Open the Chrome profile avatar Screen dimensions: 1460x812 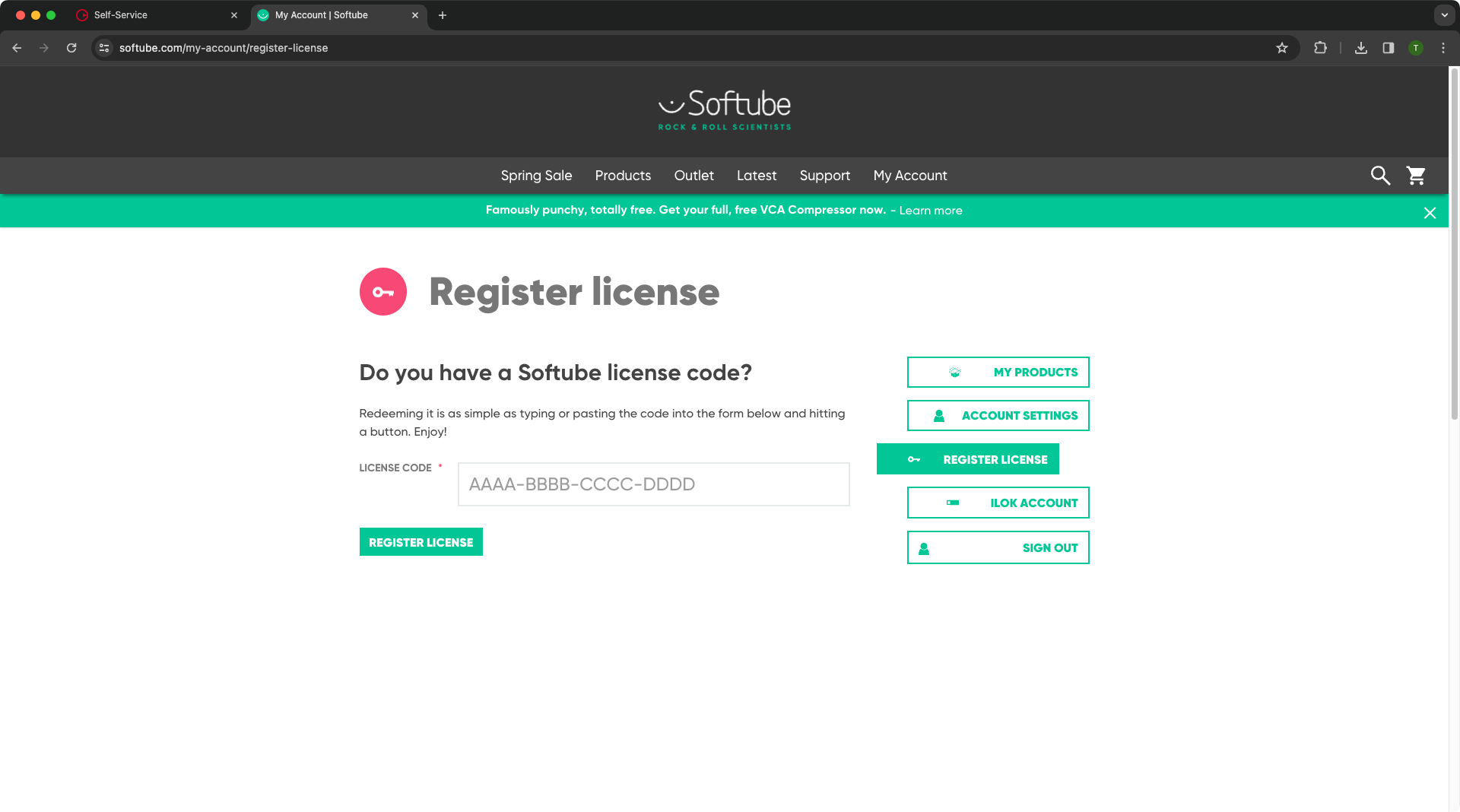click(1416, 48)
